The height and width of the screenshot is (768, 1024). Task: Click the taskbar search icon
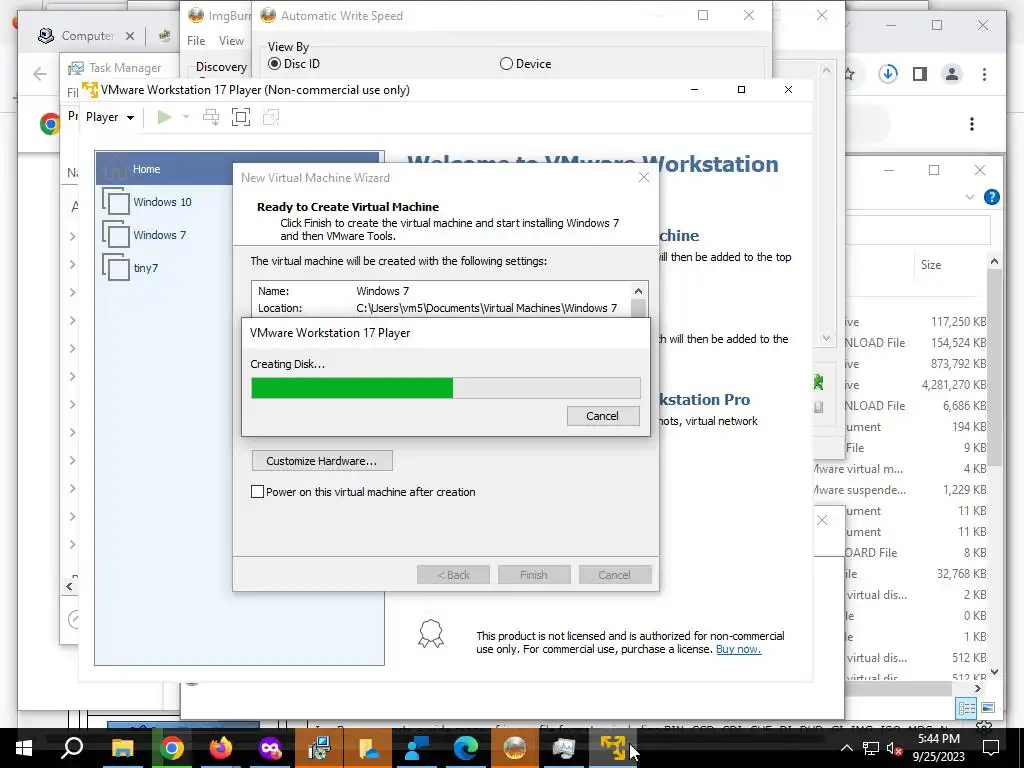pos(72,748)
